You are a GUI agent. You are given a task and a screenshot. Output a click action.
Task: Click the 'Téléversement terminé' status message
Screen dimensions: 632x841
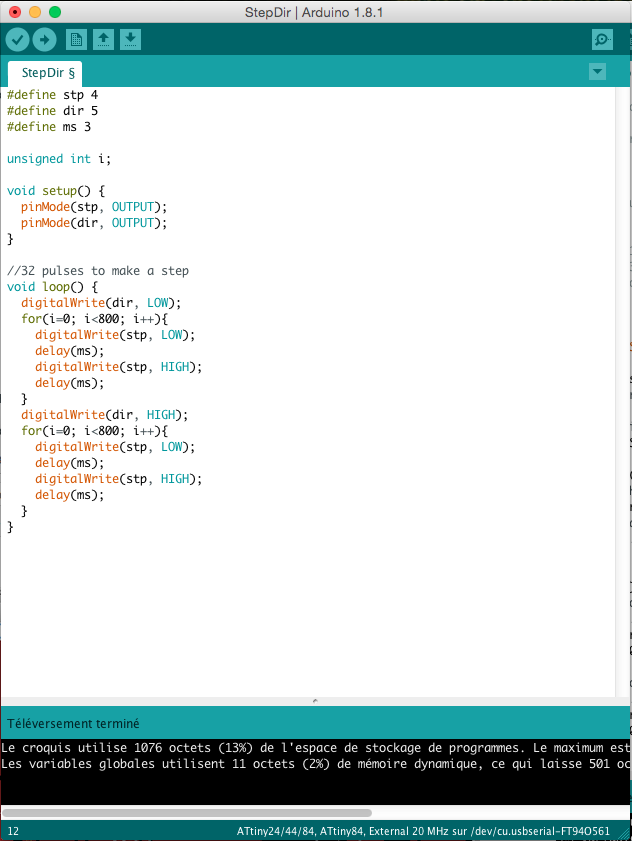pyautogui.click(x=73, y=724)
